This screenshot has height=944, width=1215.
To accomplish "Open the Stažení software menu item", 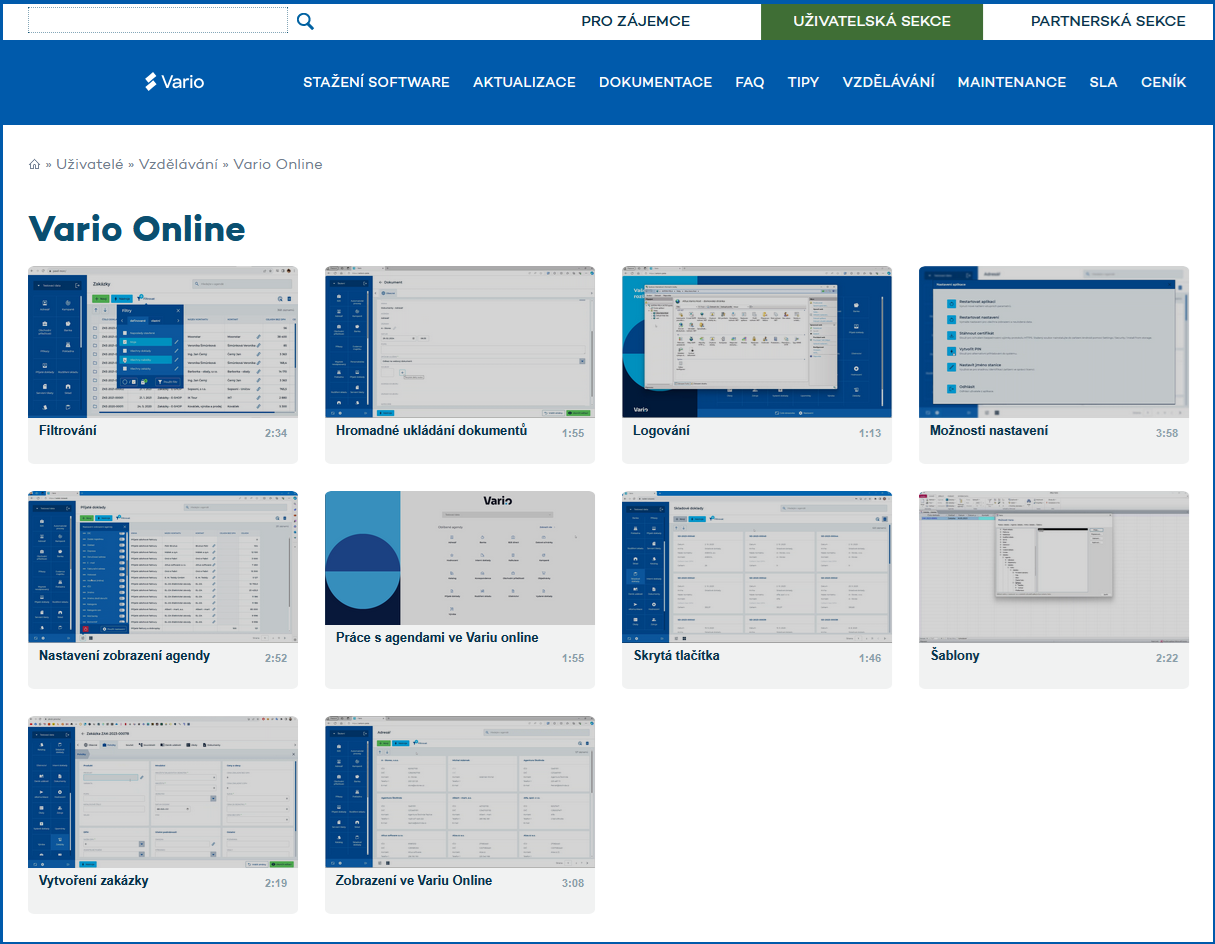I will point(376,82).
